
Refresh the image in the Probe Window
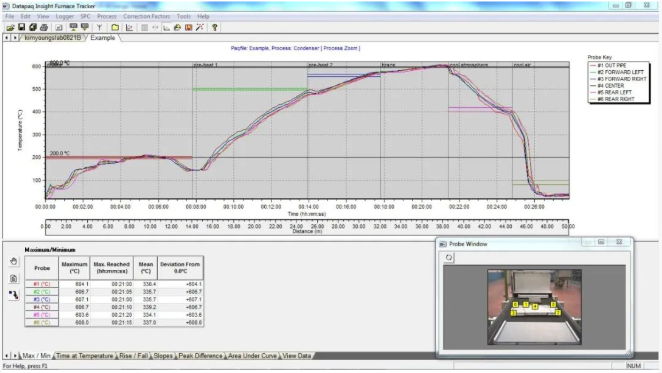tap(449, 257)
